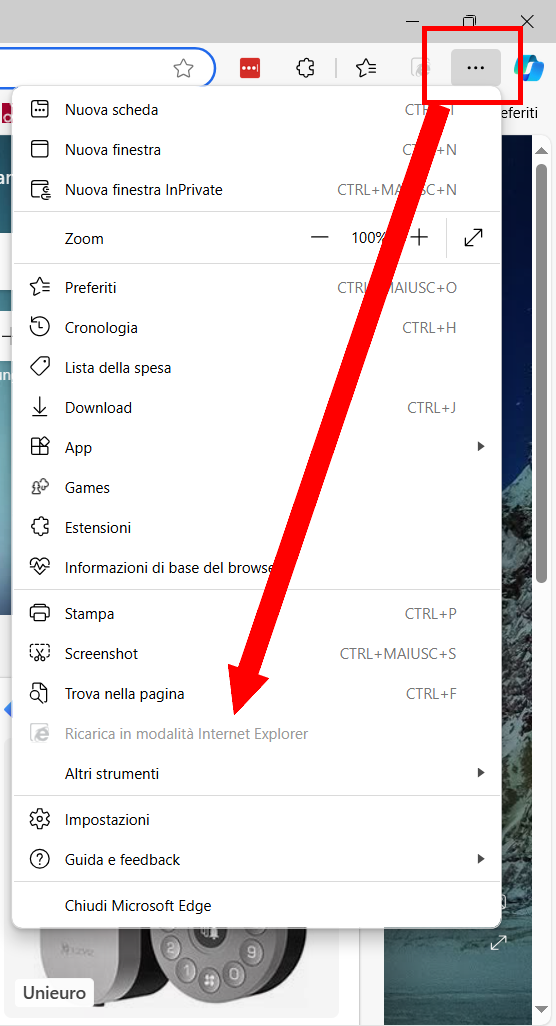Open the Extensions puzzle icon in toolbar
Image resolution: width=556 pixels, height=1026 pixels.
tap(305, 67)
